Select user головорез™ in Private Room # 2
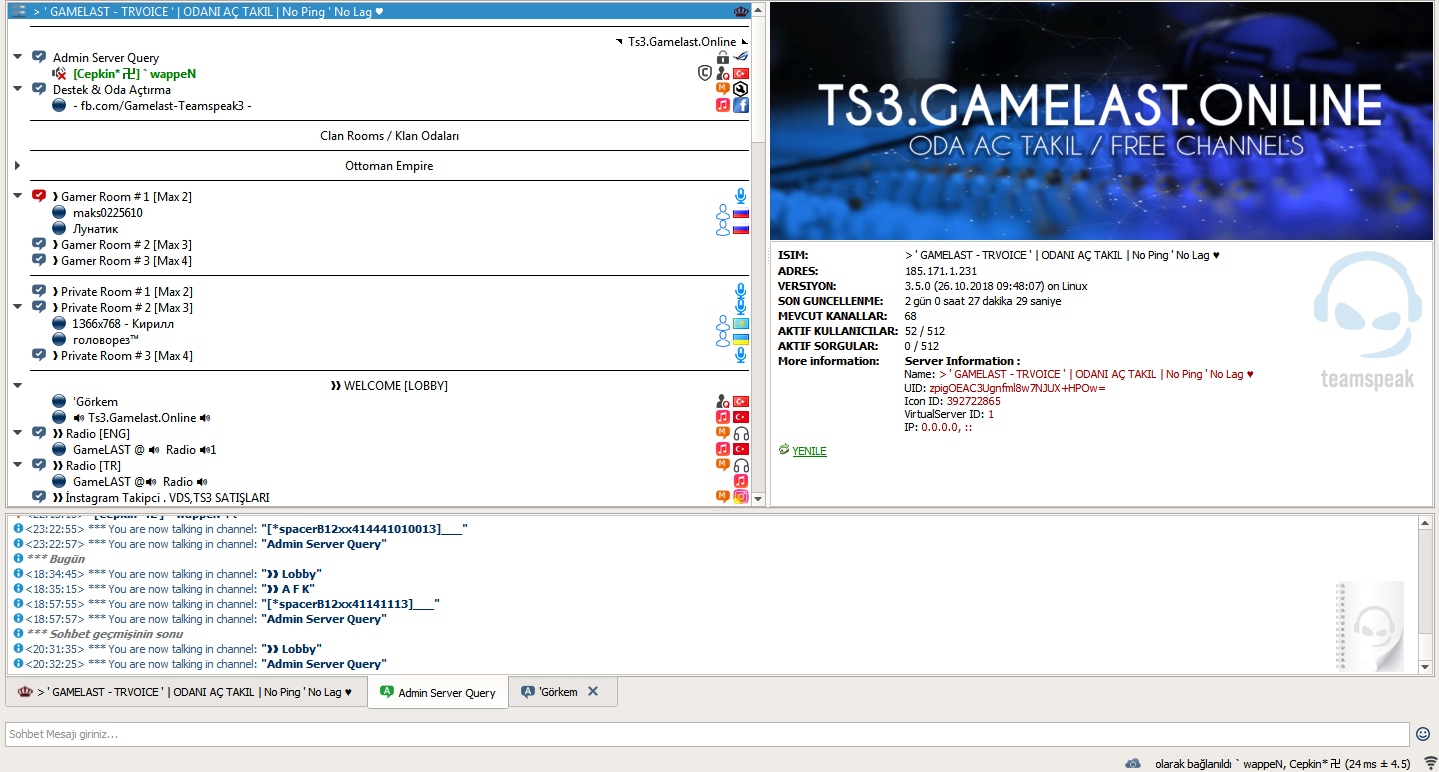 106,340
